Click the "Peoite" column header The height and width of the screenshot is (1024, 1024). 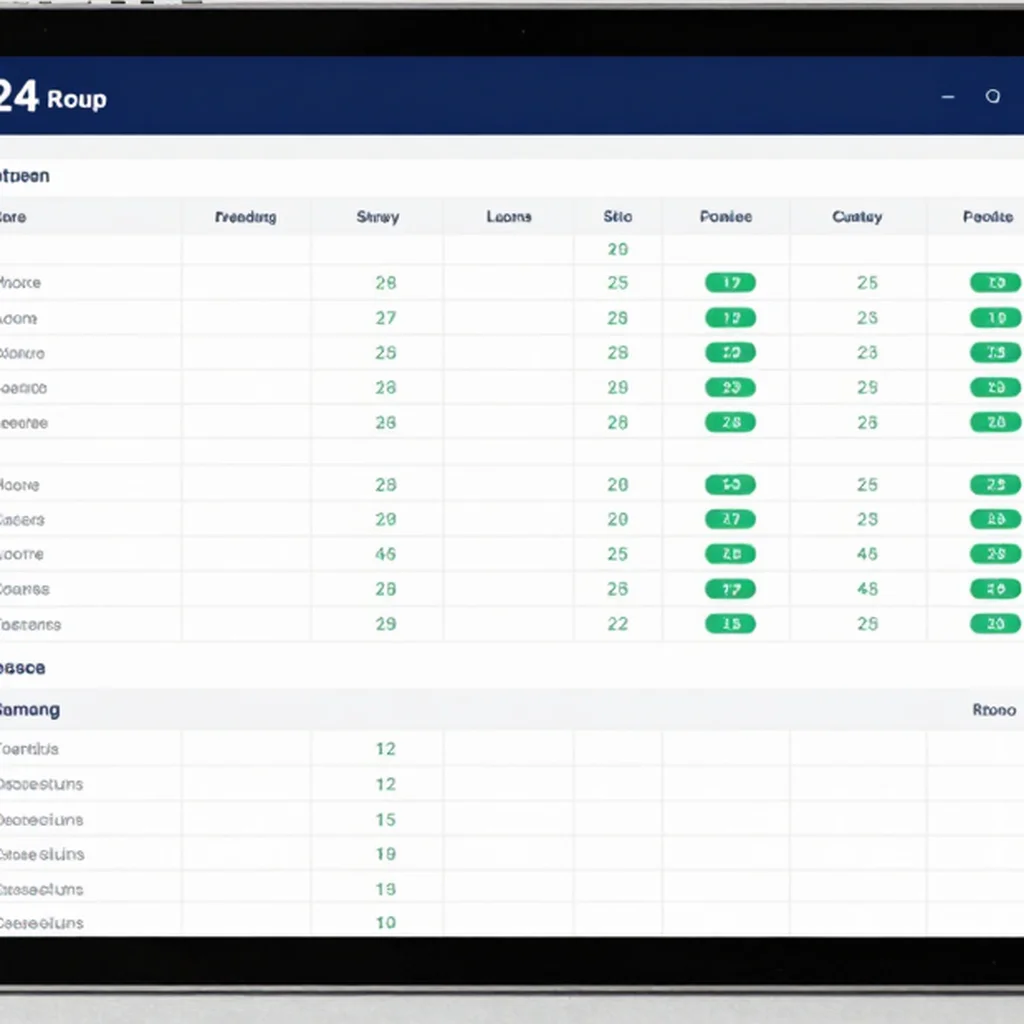[988, 217]
